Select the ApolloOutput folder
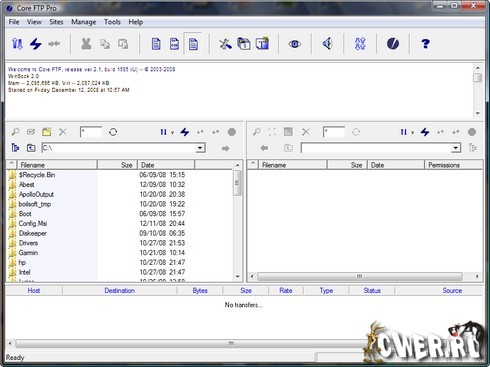The height and width of the screenshot is (367, 490). [36, 194]
